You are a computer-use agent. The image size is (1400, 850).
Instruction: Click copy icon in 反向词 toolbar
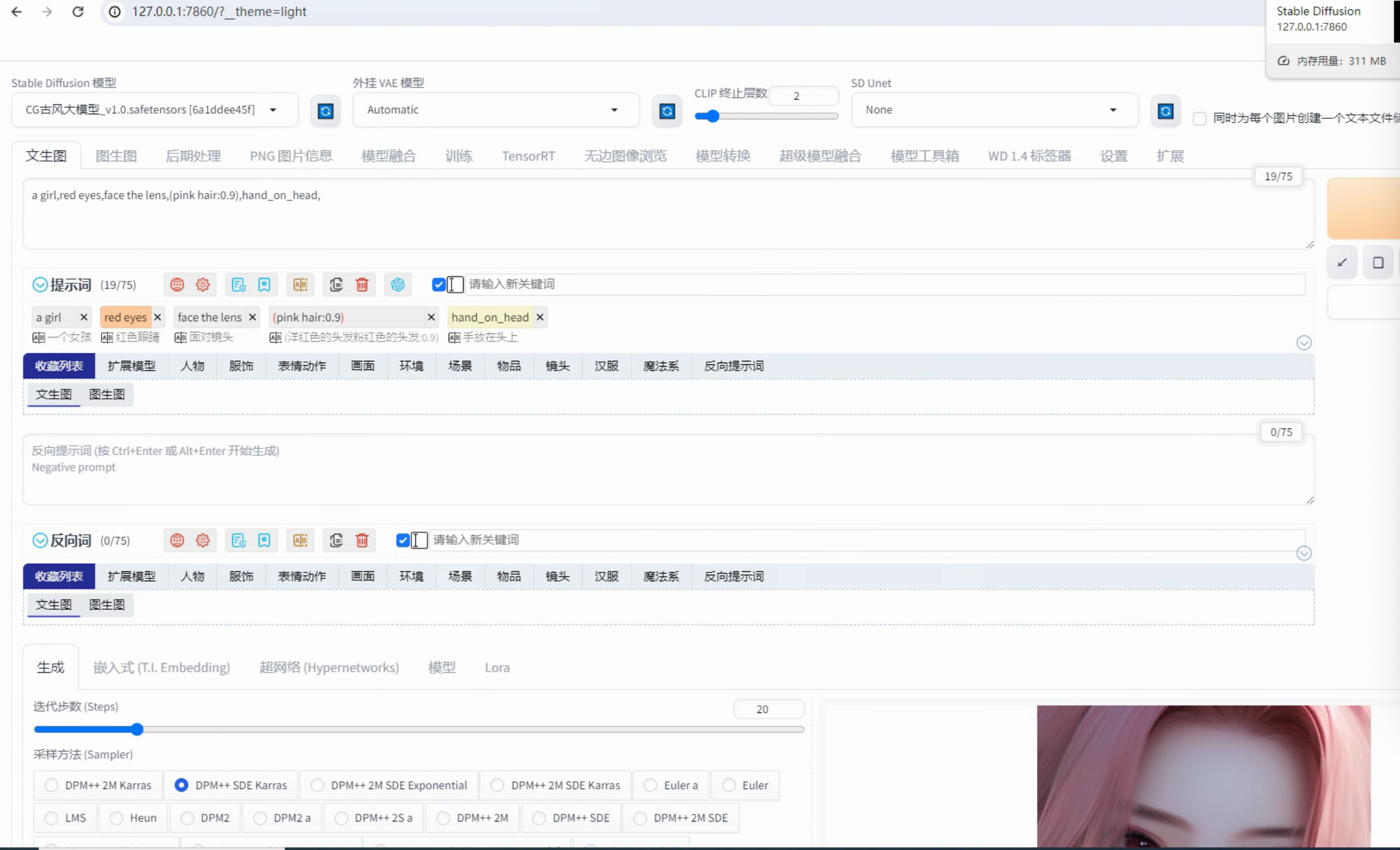tap(336, 540)
